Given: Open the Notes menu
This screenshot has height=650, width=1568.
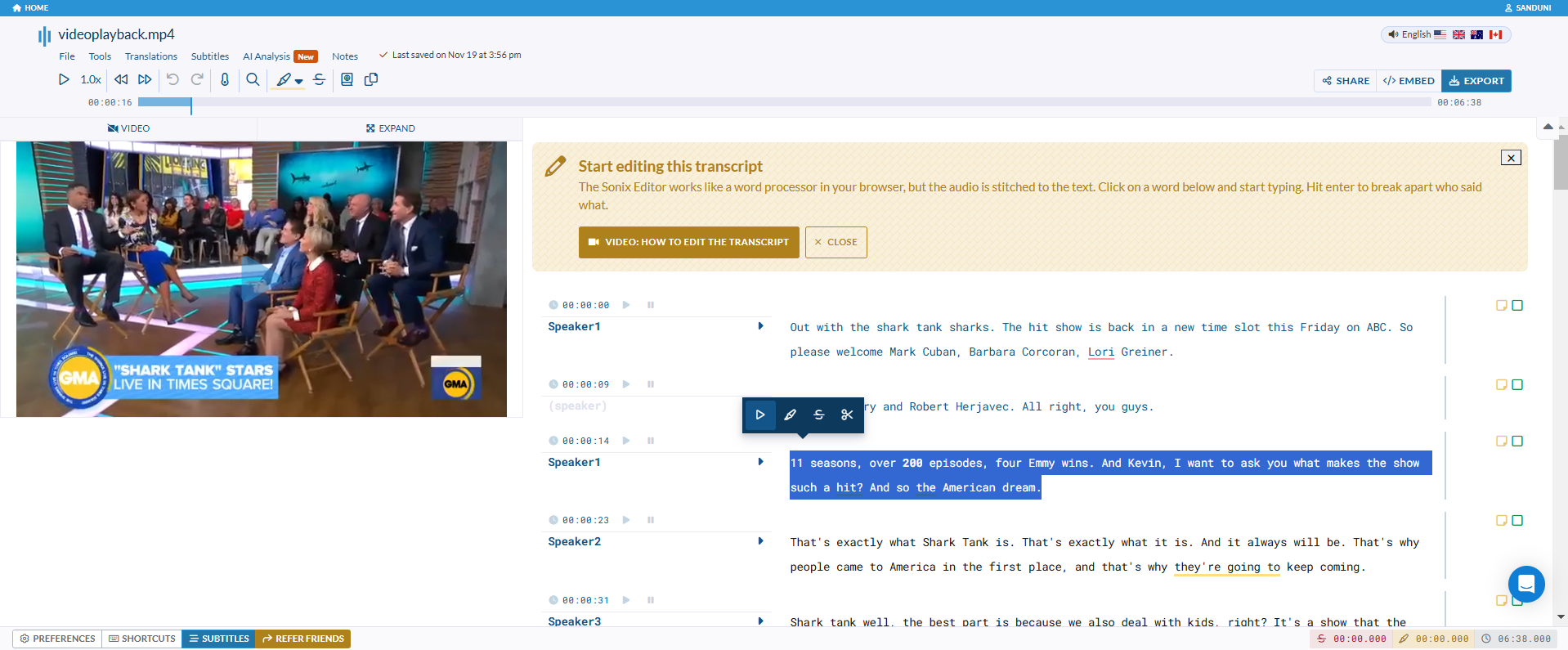Looking at the screenshot, I should tap(345, 56).
